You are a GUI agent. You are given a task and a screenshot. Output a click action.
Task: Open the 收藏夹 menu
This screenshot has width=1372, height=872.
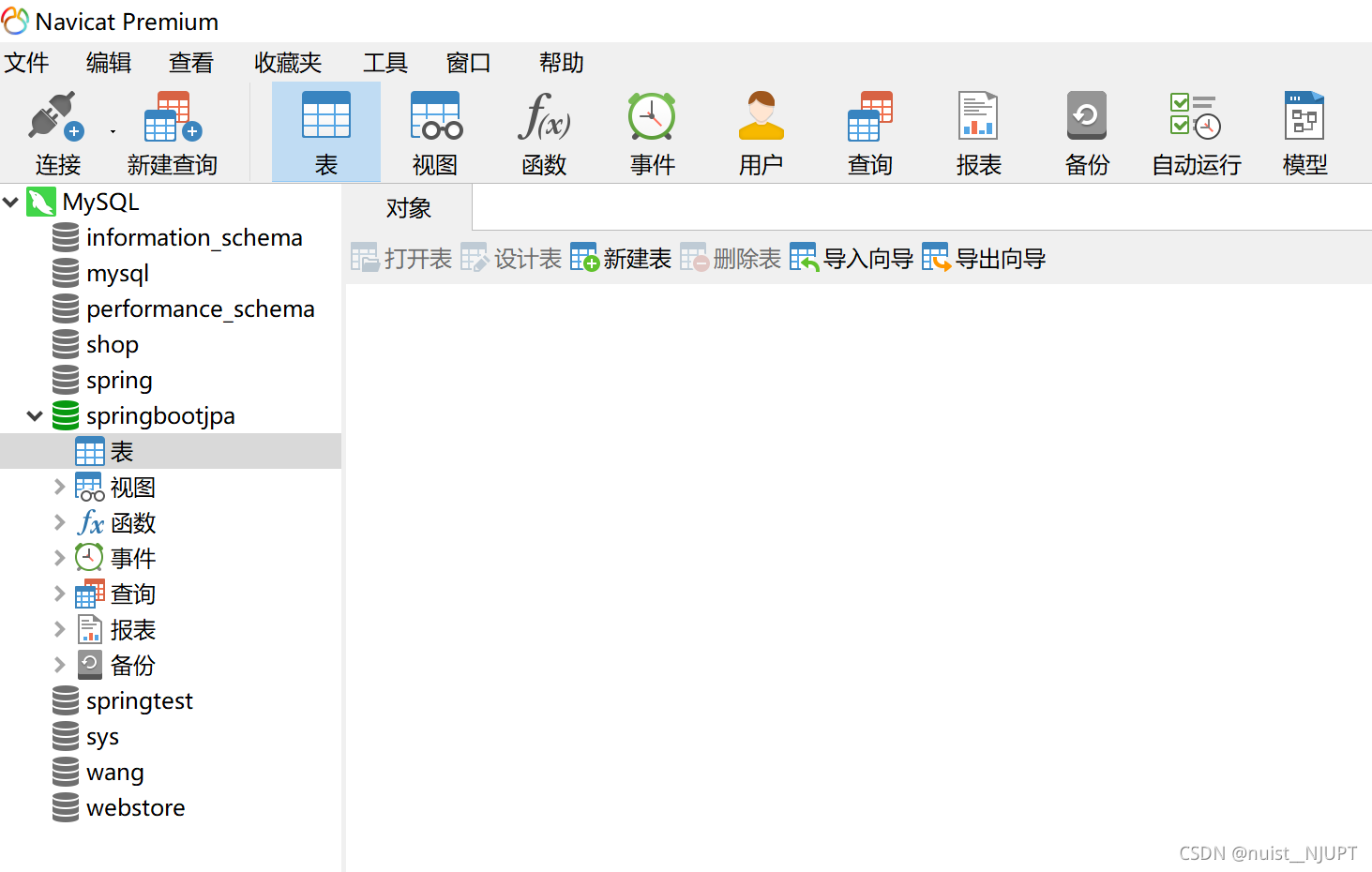[288, 63]
